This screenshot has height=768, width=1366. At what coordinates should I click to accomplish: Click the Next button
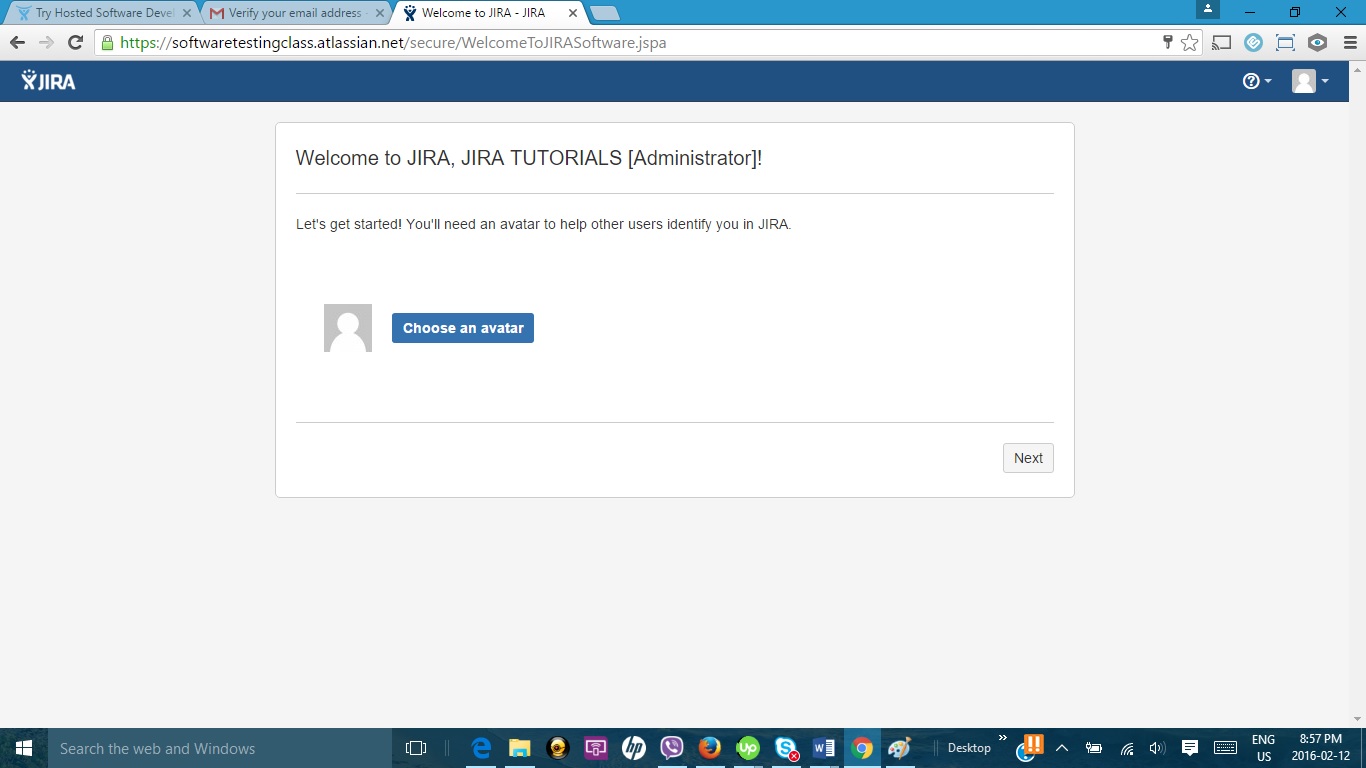(1028, 458)
